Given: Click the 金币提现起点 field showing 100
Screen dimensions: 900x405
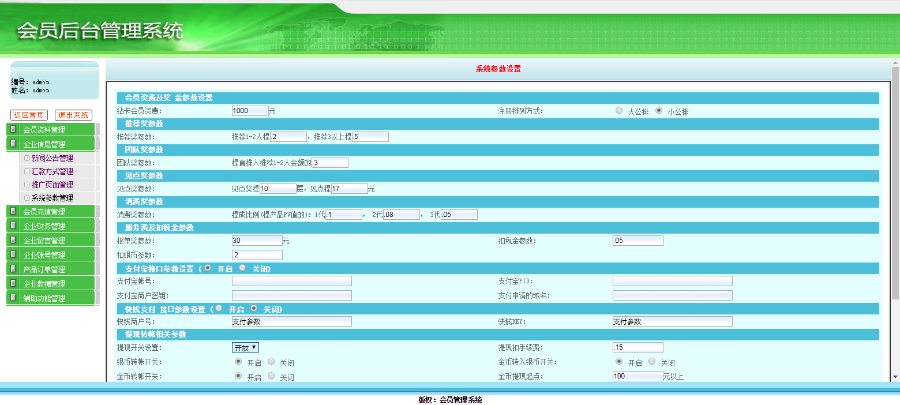Looking at the screenshot, I should [638, 376].
